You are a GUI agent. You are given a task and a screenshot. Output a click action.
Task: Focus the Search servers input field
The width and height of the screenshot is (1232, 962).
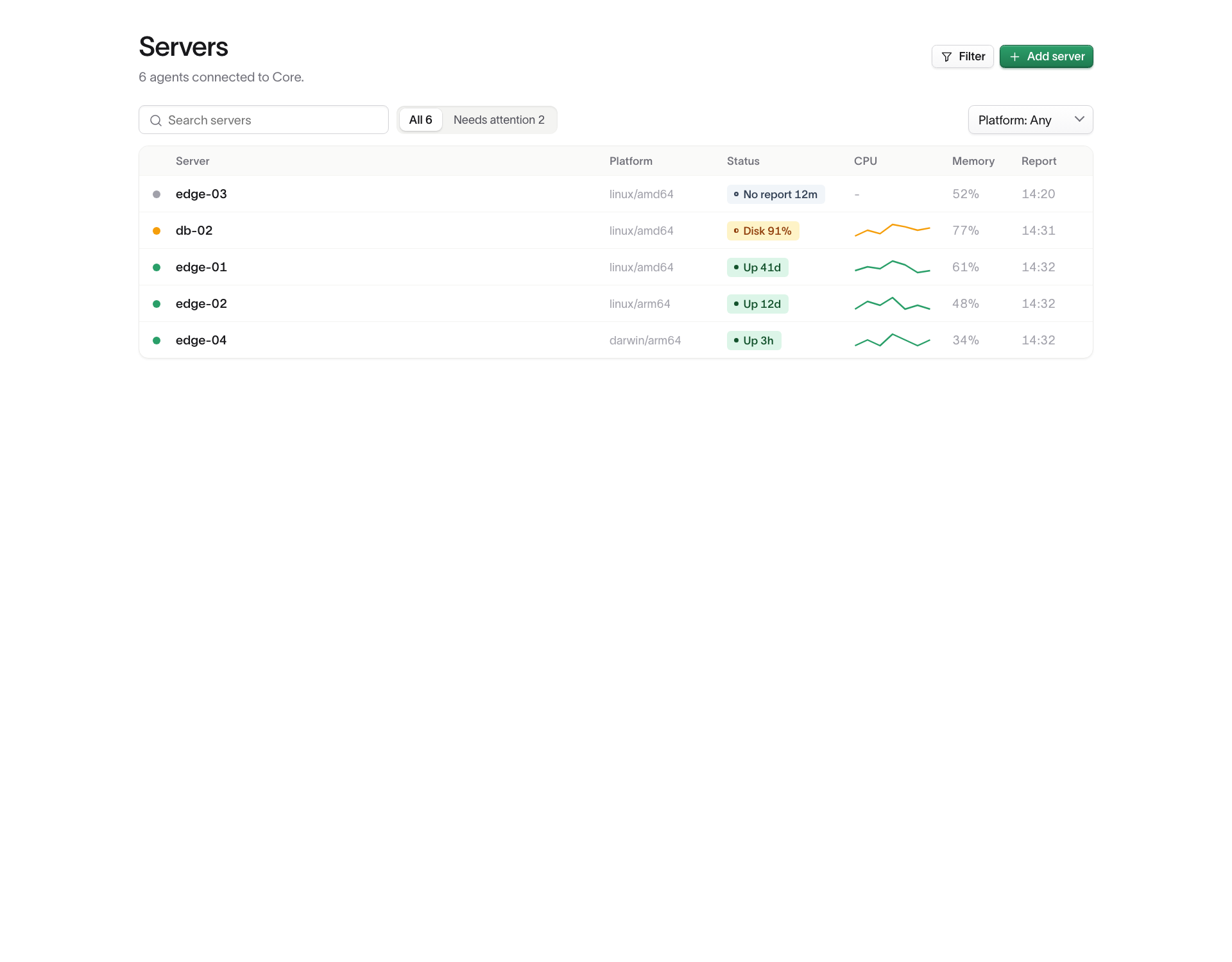[x=264, y=120]
